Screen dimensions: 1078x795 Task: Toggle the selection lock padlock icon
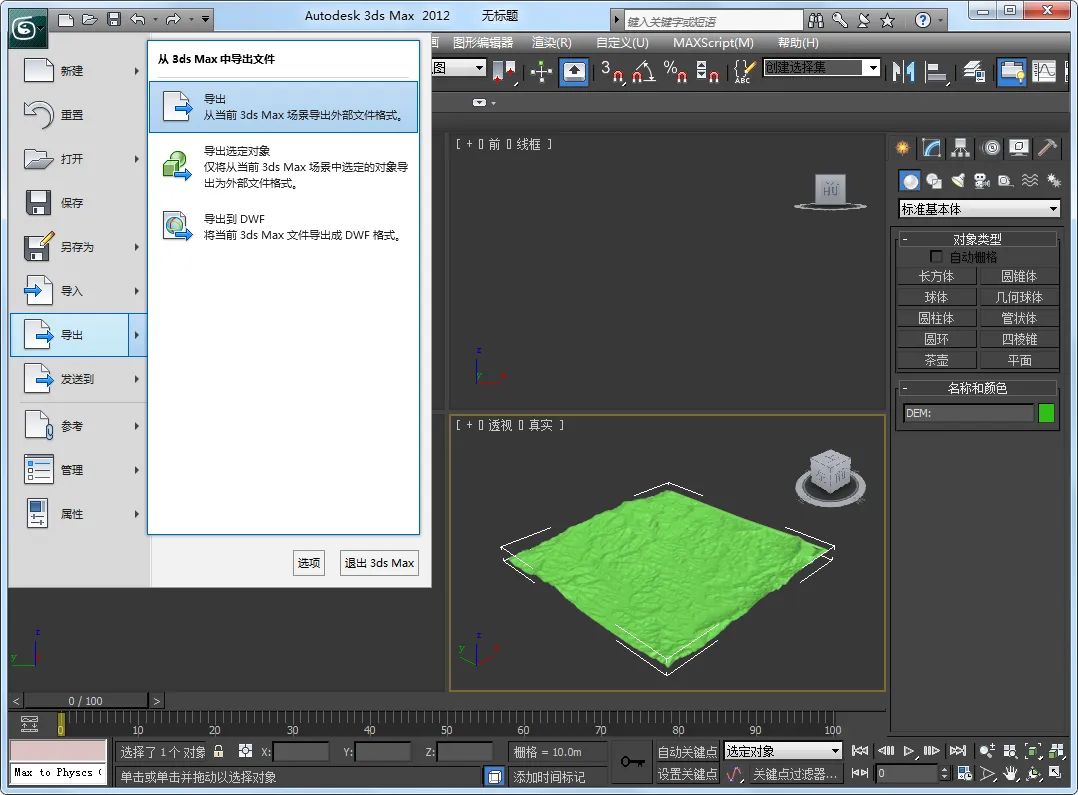[x=219, y=751]
